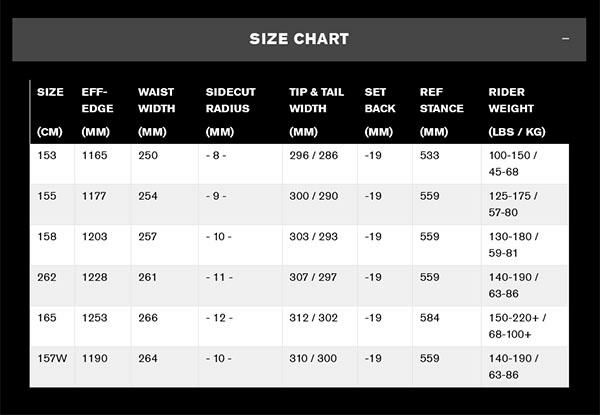Screen dimensions: 600x415
Task: Select the 158 size row cell
Action: pos(47,237)
